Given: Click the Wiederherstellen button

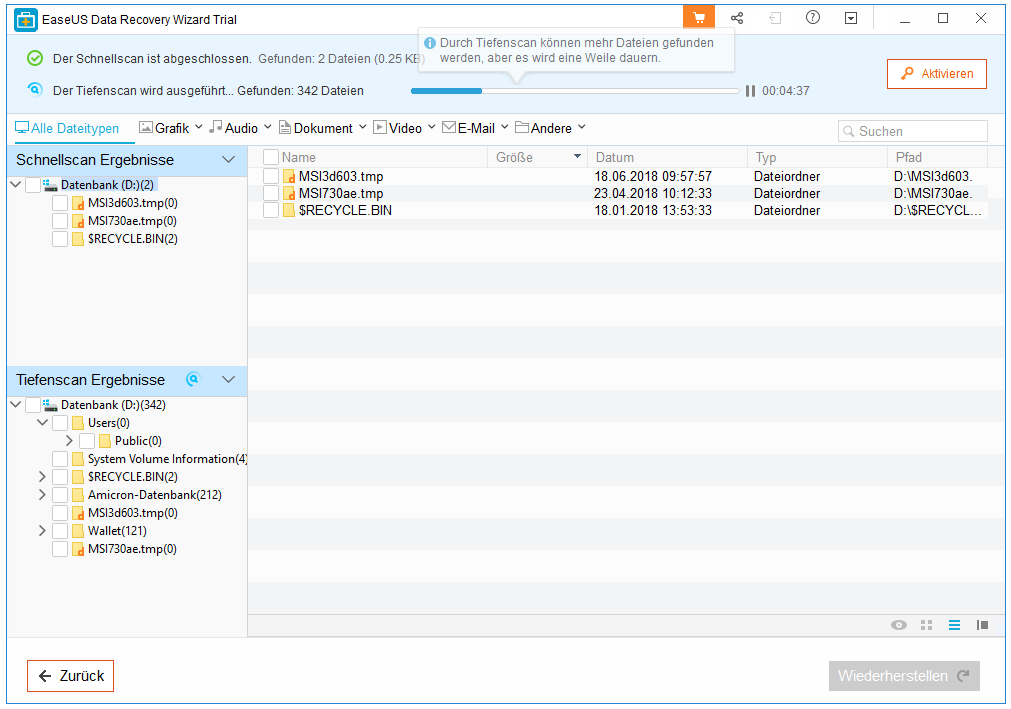Looking at the screenshot, I should coord(904,676).
